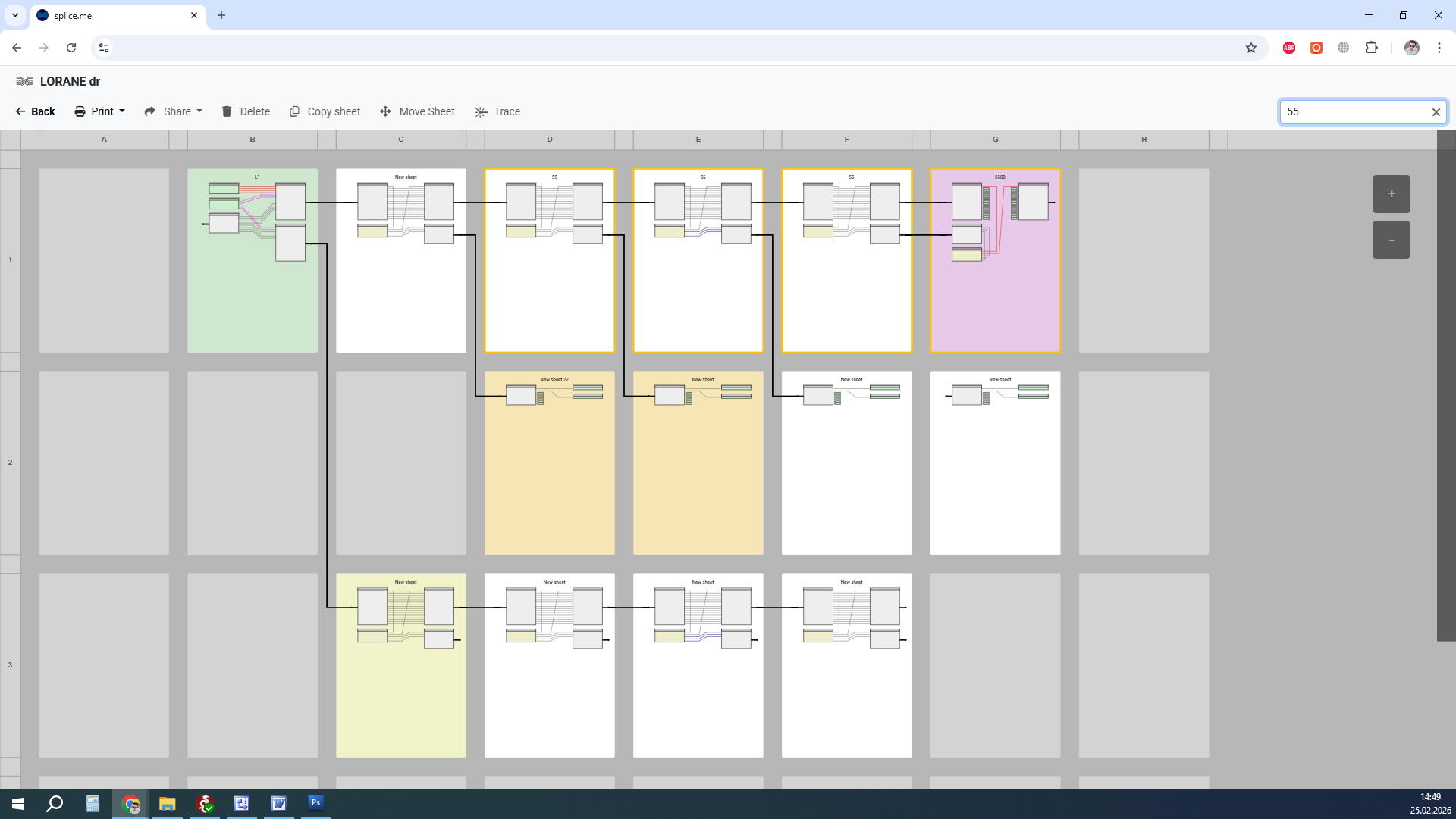This screenshot has height=819, width=1456.
Task: Open the Print dropdown menu
Action: 100,111
